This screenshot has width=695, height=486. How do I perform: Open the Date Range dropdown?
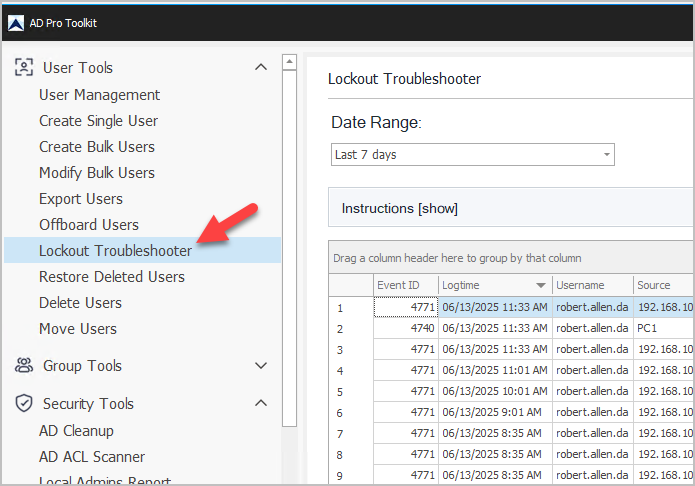pyautogui.click(x=472, y=154)
